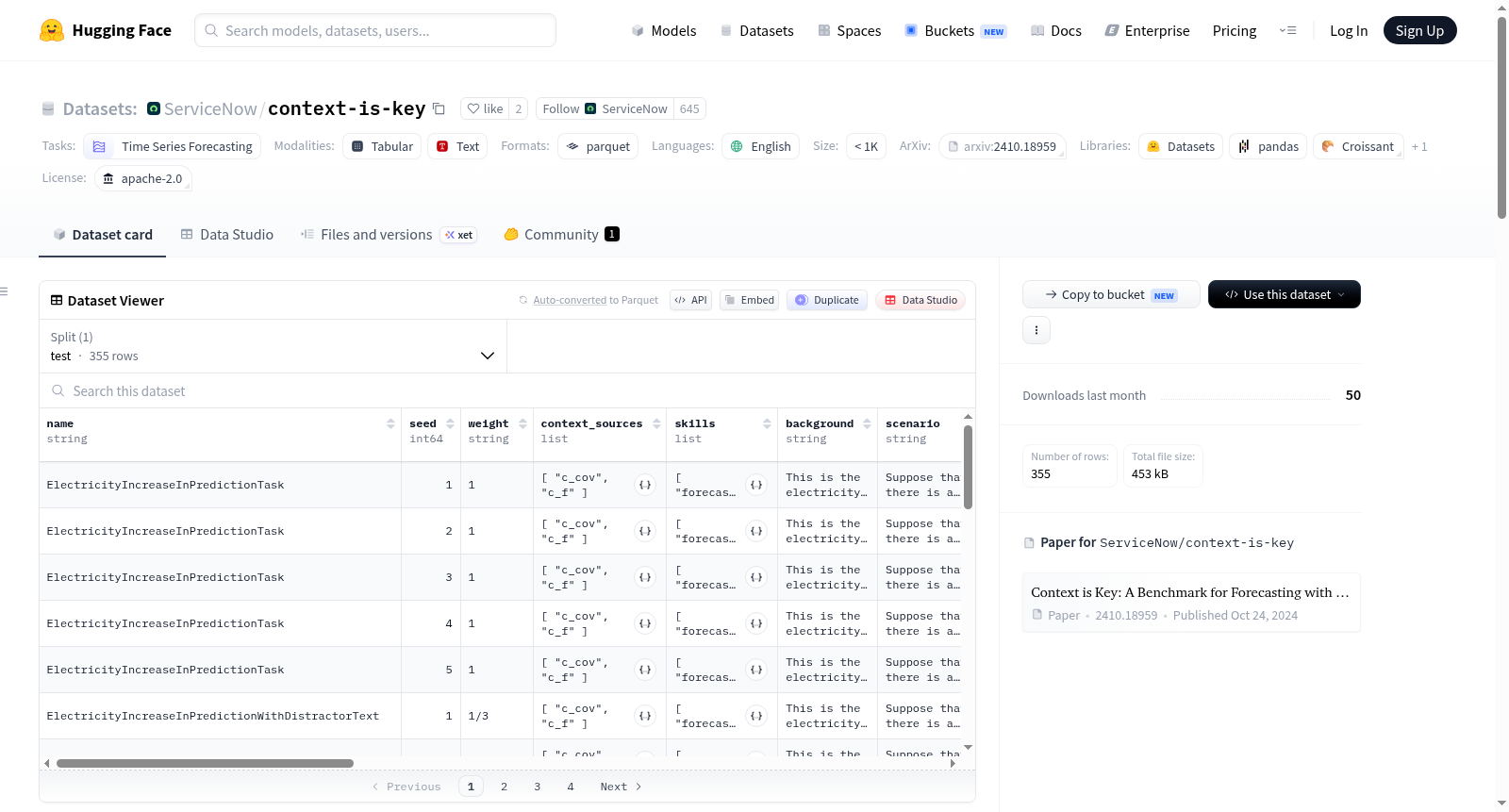Click the Hugging Face logo icon
The width and height of the screenshot is (1509, 812).
pos(52,30)
